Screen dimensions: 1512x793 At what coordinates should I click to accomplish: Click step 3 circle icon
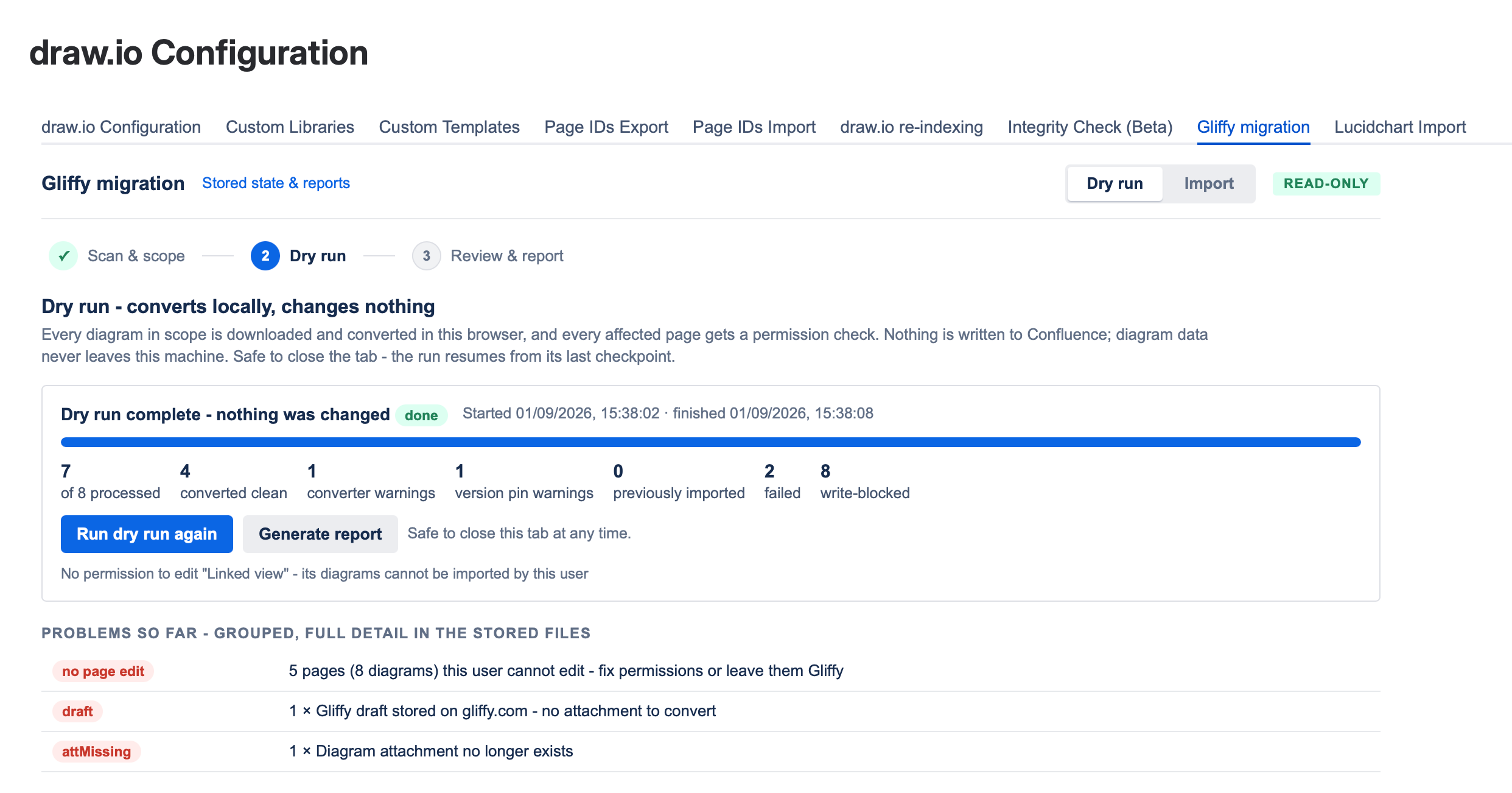(426, 256)
